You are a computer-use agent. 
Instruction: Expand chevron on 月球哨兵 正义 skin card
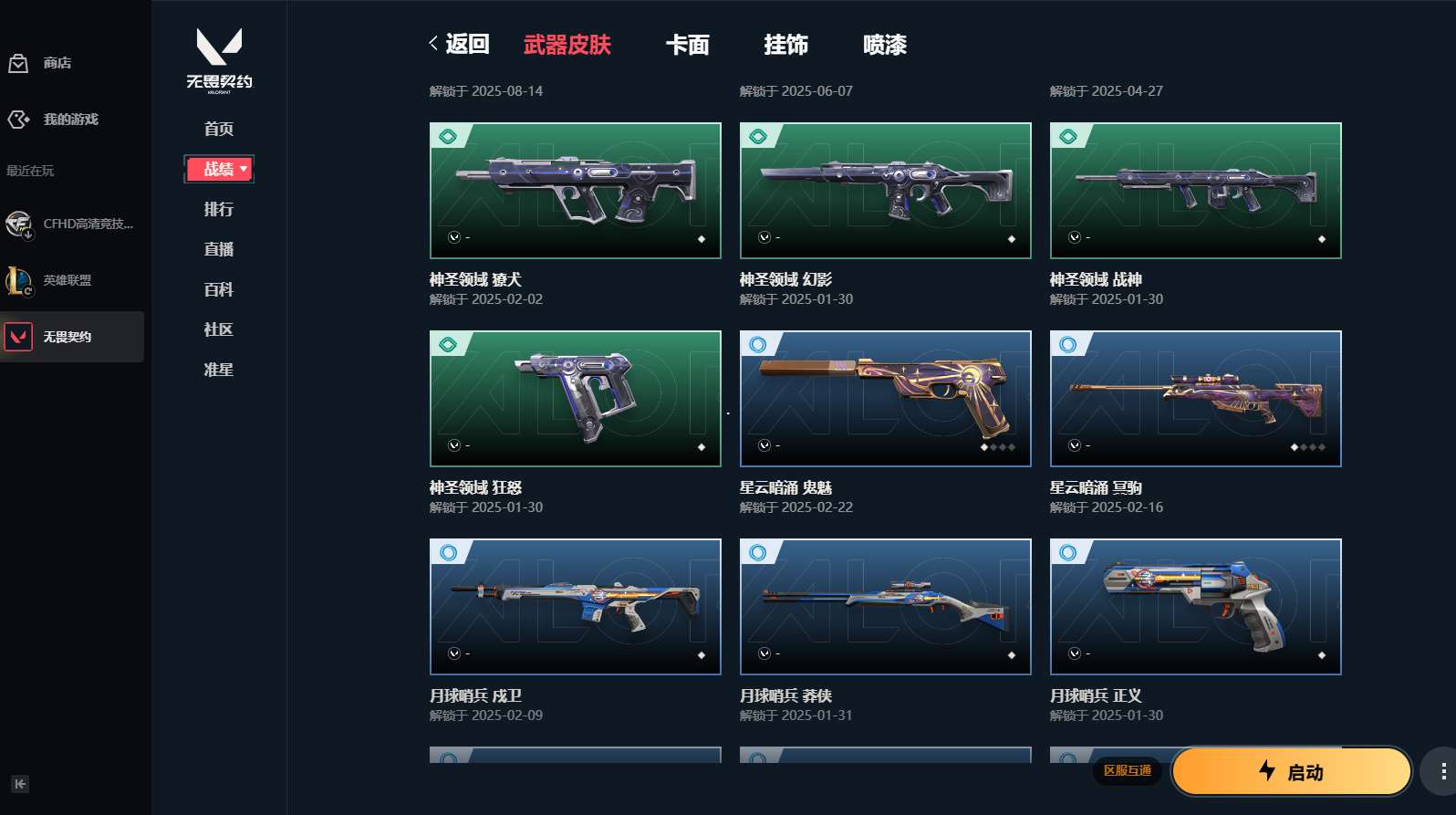(1074, 653)
